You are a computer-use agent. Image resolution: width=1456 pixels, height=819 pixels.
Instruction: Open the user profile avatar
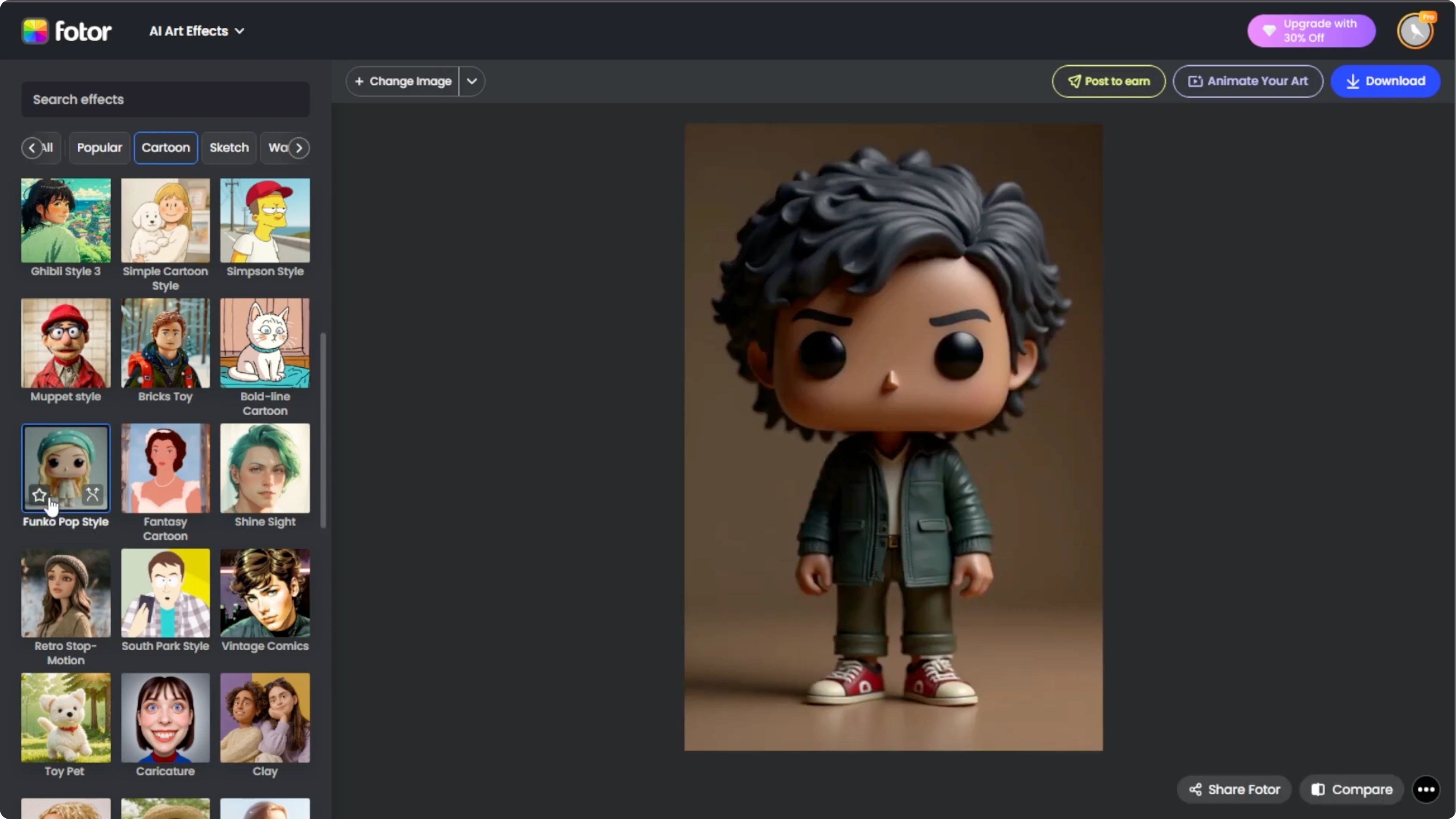(x=1415, y=30)
